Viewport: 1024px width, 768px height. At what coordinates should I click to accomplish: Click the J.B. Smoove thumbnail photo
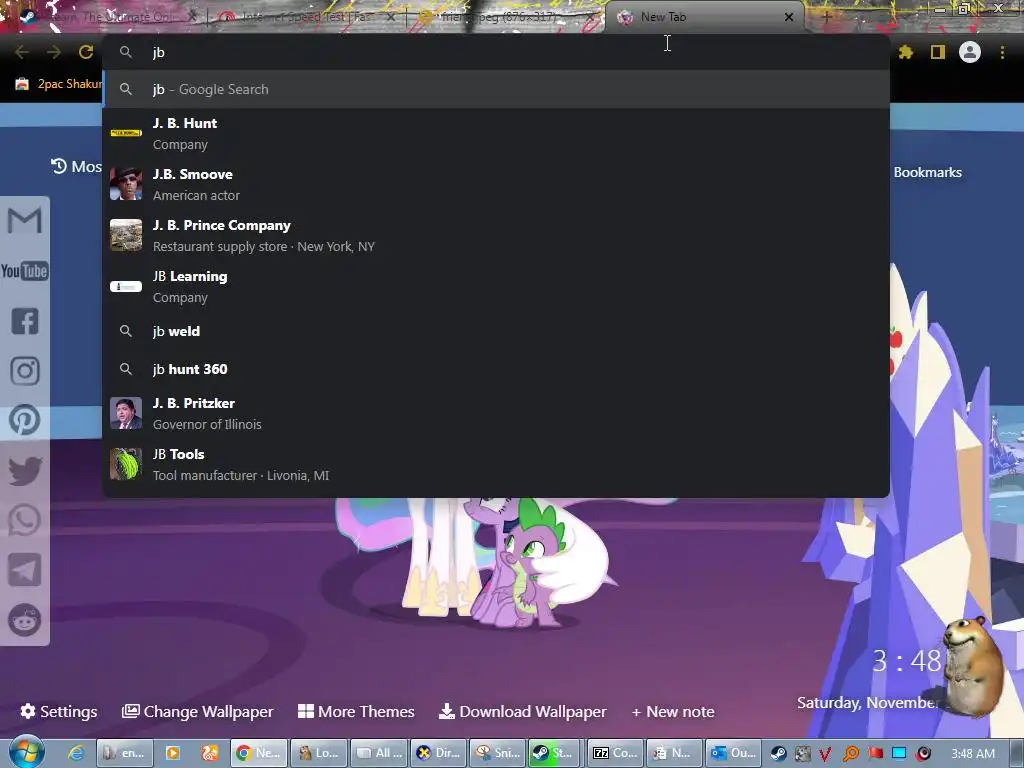coord(126,184)
